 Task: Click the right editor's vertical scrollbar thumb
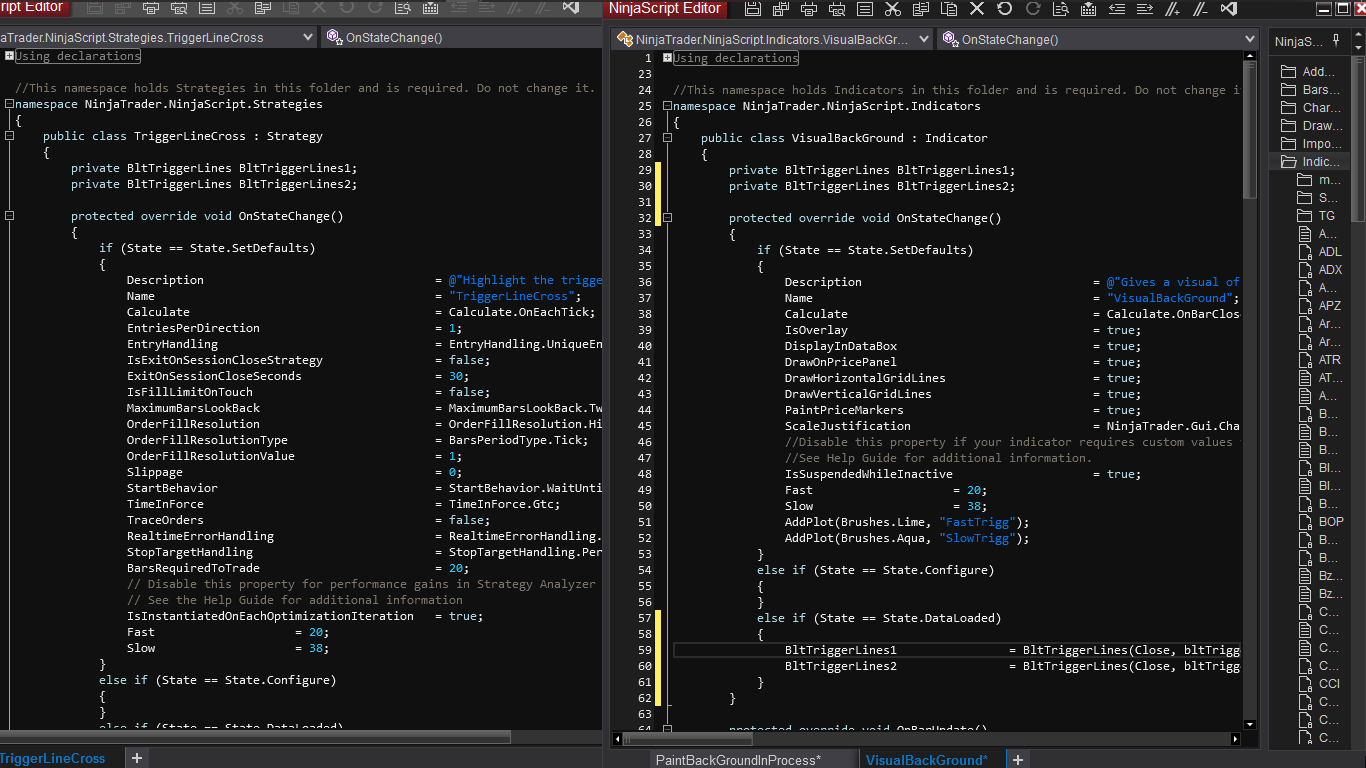(1249, 130)
